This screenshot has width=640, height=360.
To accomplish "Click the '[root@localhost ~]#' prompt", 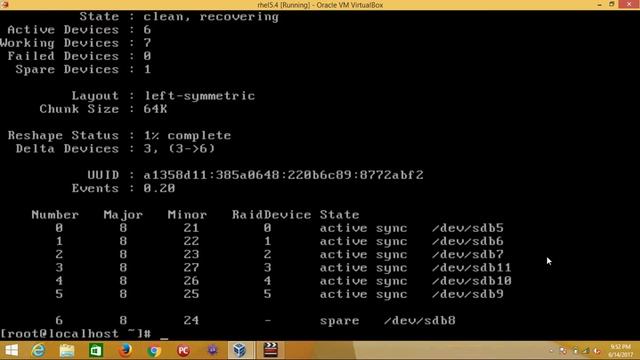I will 76,333.
